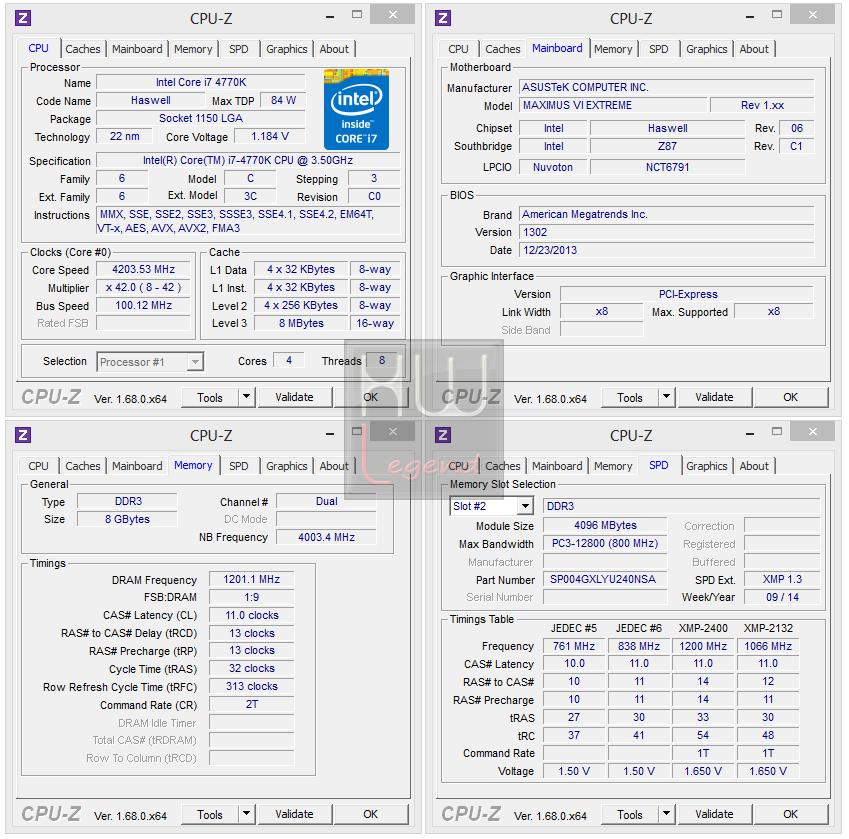Click the Threads count field 8
This screenshot has height=839, width=849.
pyautogui.click(x=382, y=360)
